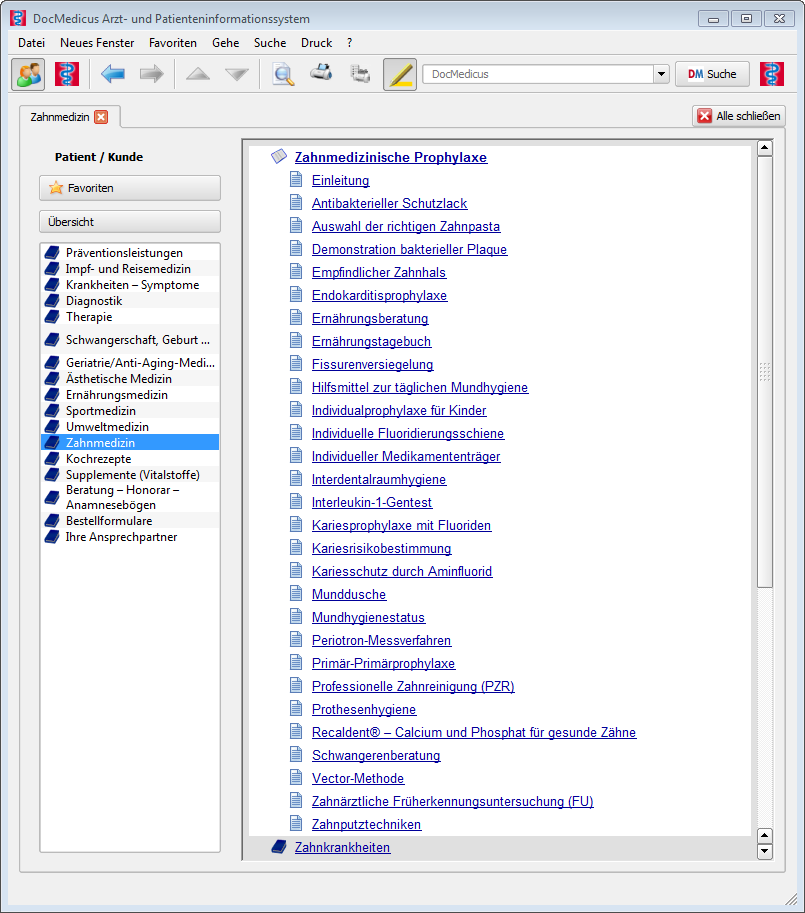Open print preview magnifier icon

[x=283, y=74]
